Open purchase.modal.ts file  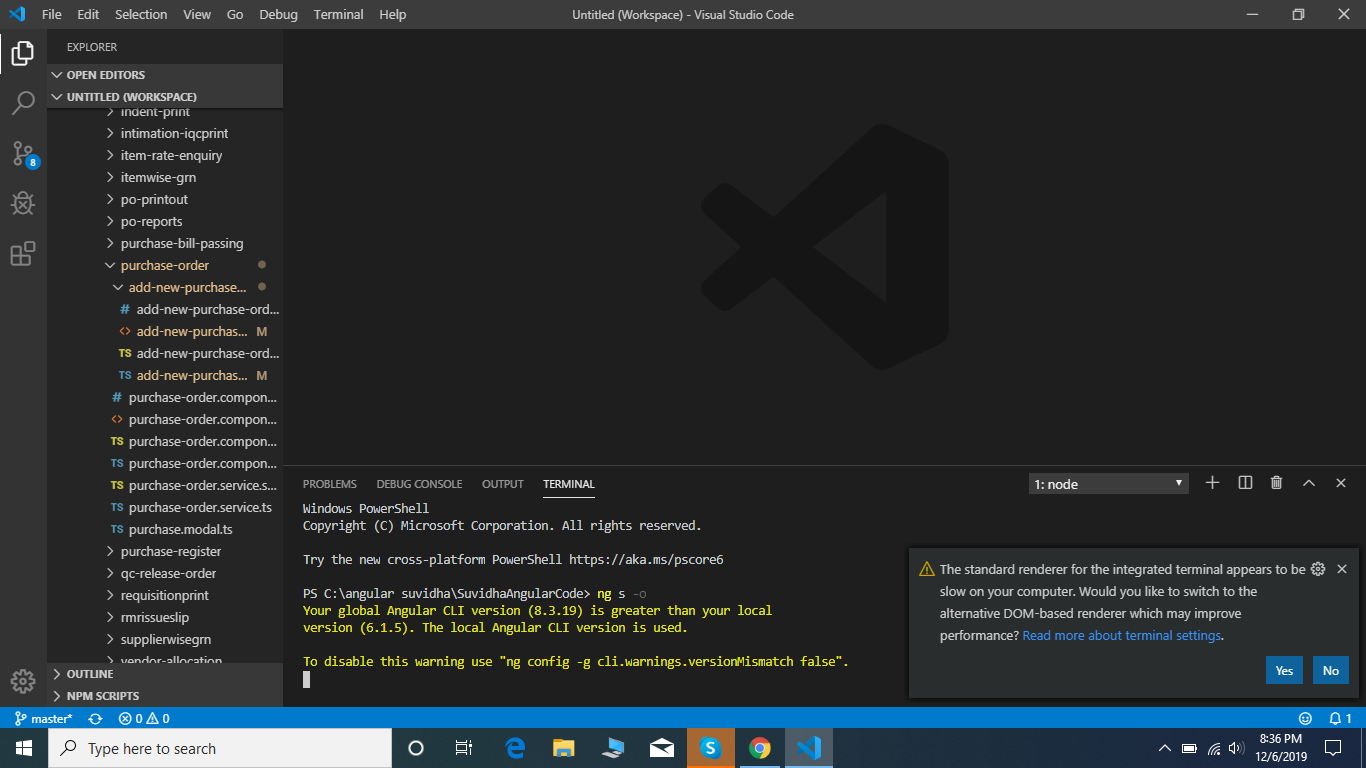pos(180,529)
